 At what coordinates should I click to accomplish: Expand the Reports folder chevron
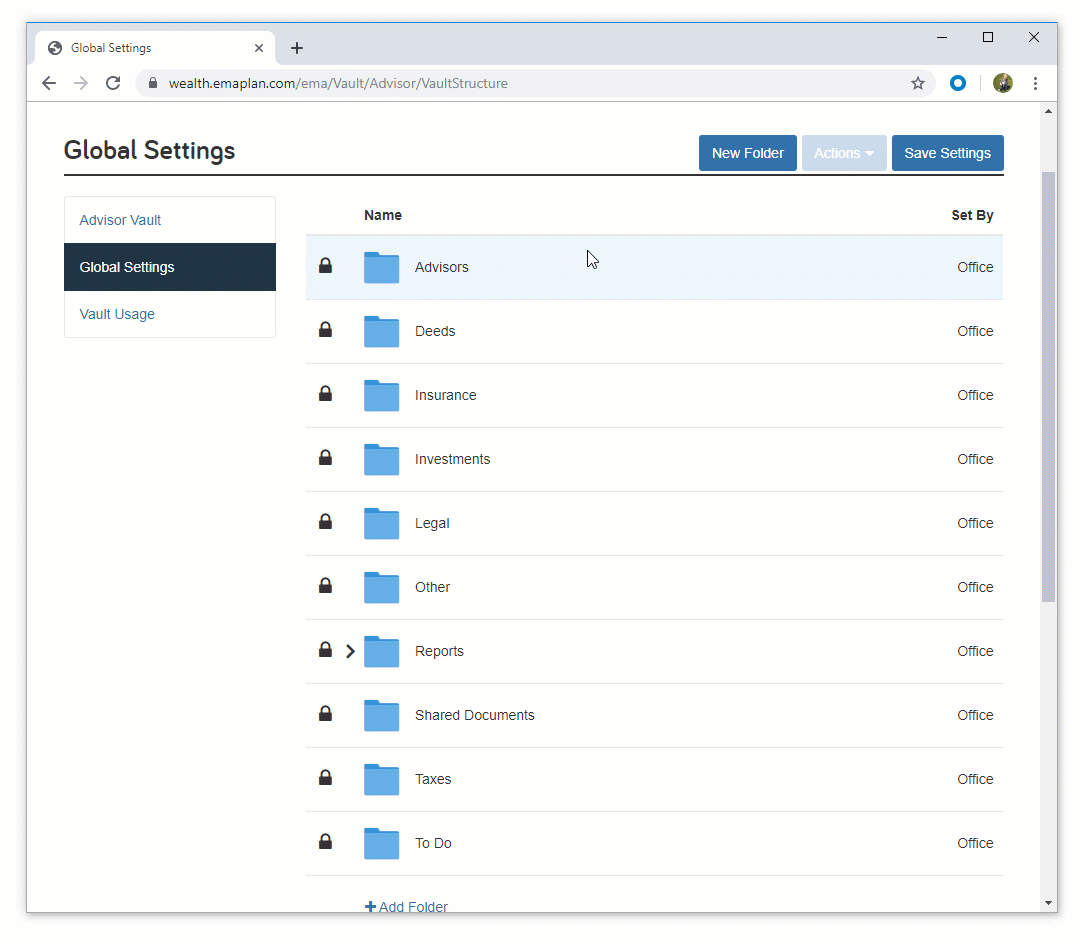(x=350, y=651)
